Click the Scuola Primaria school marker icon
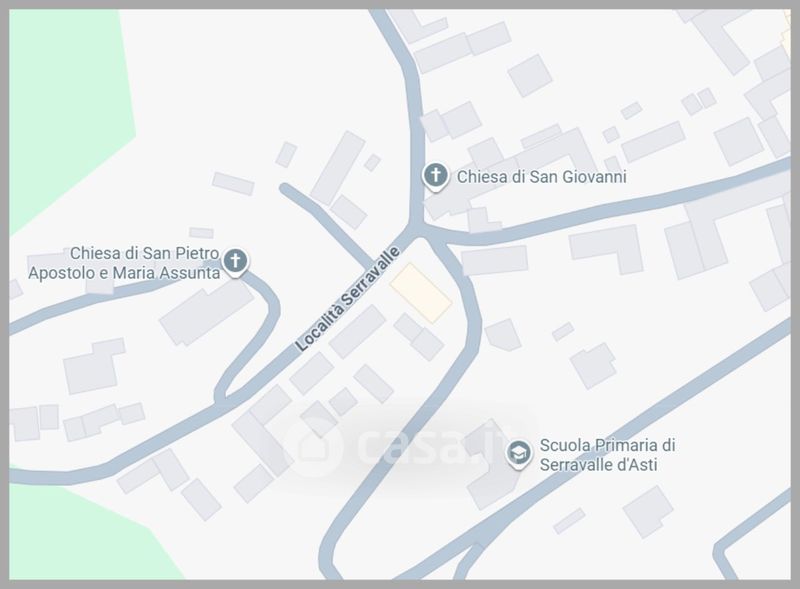 (x=518, y=454)
